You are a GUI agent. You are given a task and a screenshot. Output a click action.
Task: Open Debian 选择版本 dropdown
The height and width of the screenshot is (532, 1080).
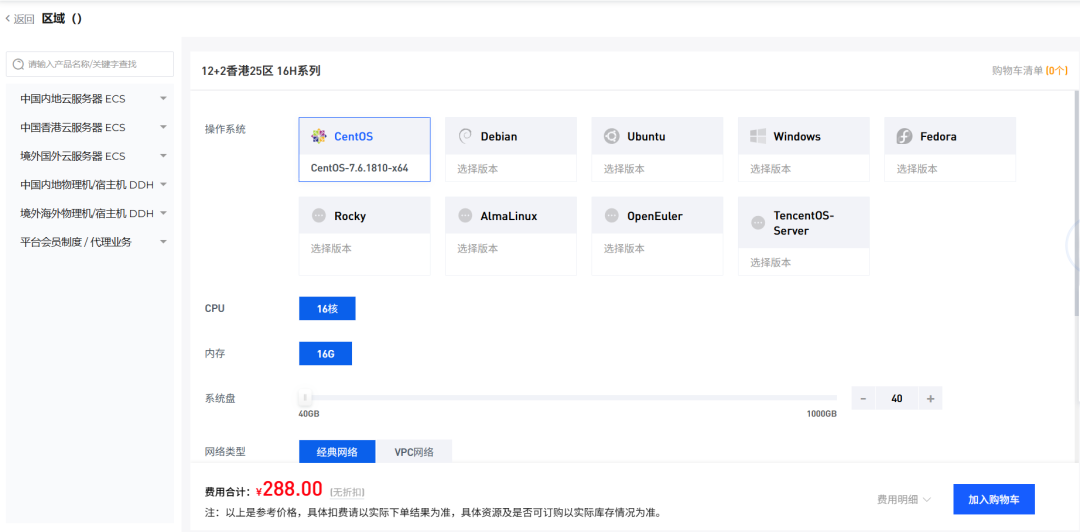coord(511,168)
